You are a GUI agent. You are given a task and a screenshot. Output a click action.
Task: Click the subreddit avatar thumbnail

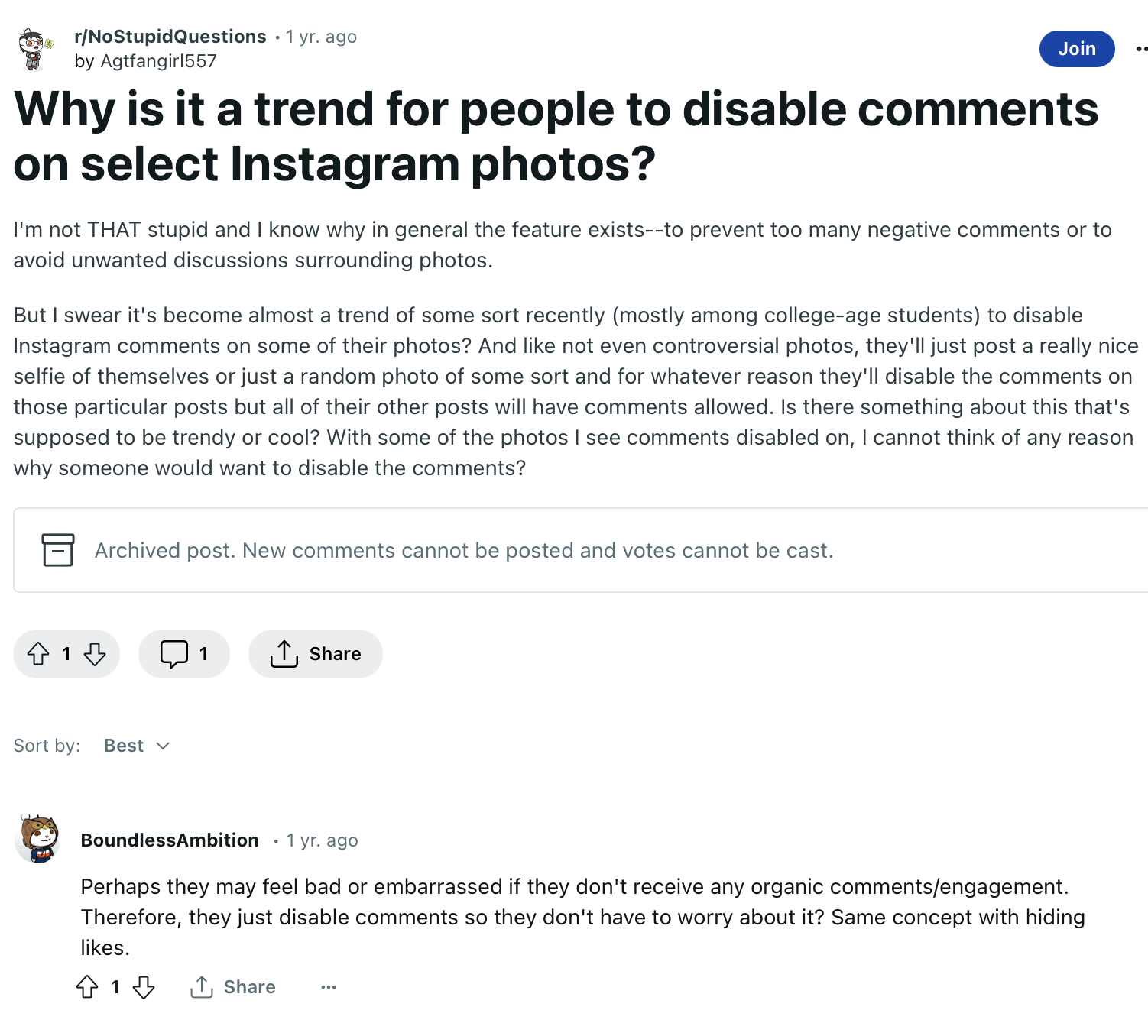pos(35,49)
